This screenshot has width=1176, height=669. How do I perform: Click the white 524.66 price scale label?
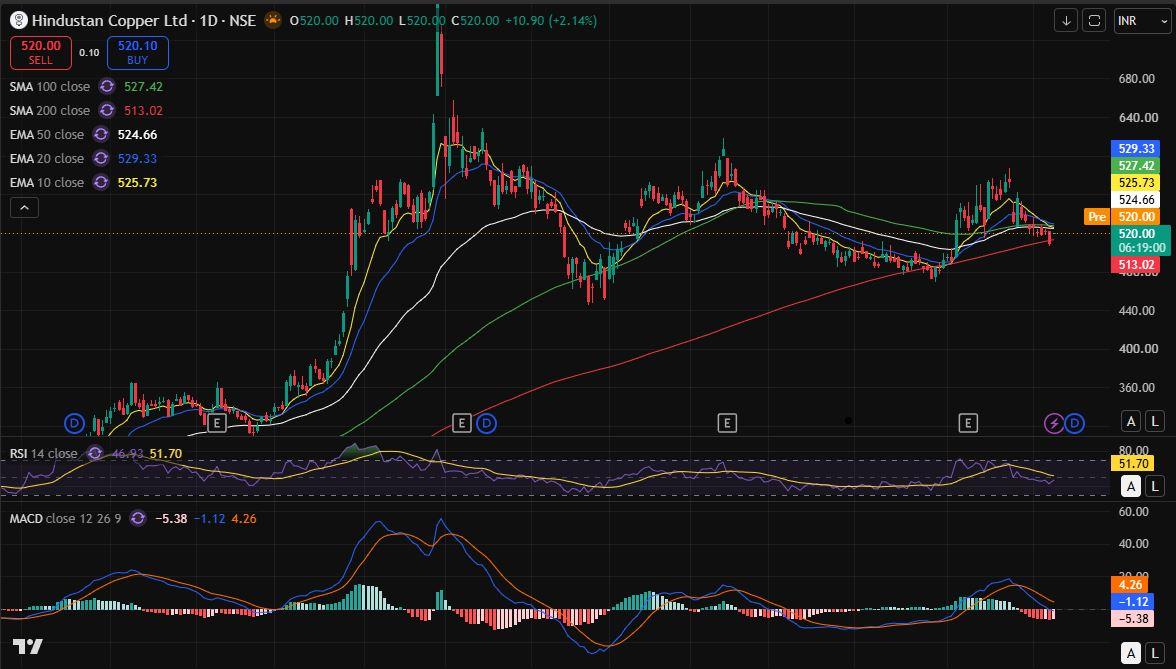click(x=1136, y=200)
